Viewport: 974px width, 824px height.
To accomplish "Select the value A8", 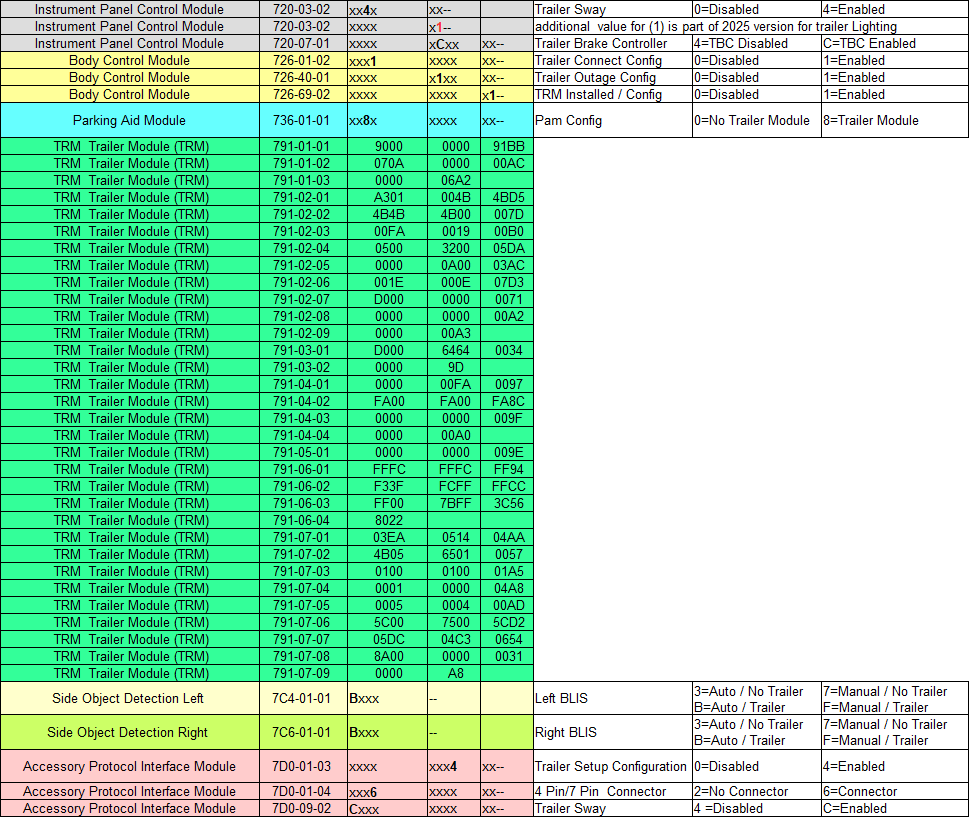I will (455, 673).
